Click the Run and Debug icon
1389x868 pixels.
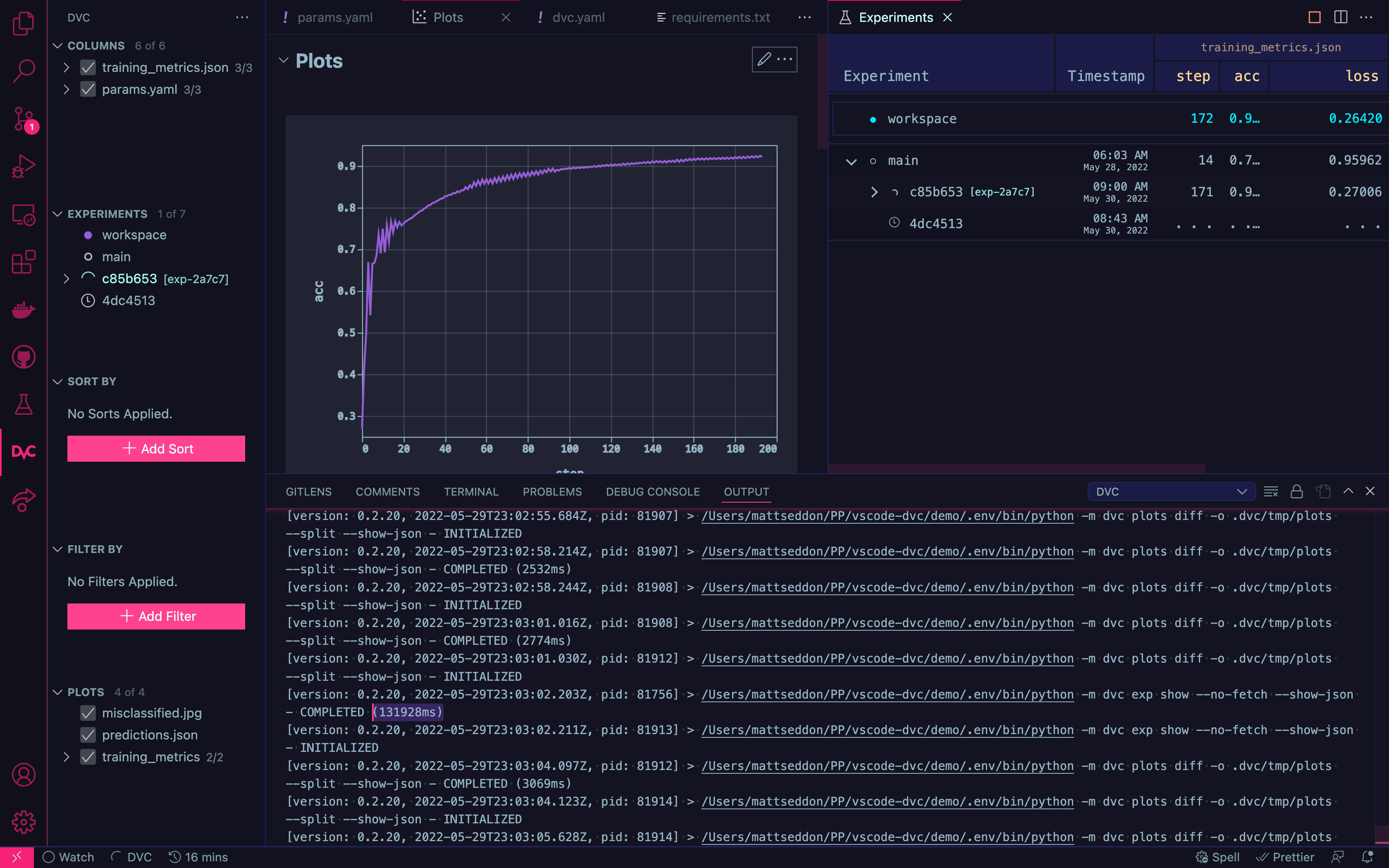(x=24, y=167)
